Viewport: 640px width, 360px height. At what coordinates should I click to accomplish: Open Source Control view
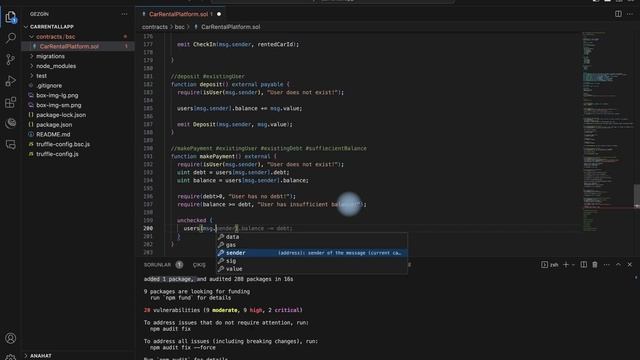pyautogui.click(x=11, y=60)
